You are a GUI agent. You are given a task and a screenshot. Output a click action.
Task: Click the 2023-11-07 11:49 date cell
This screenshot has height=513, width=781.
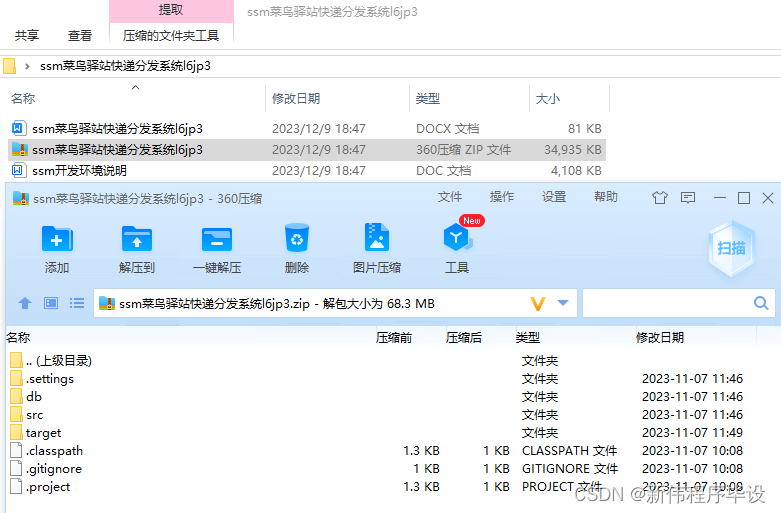point(692,432)
